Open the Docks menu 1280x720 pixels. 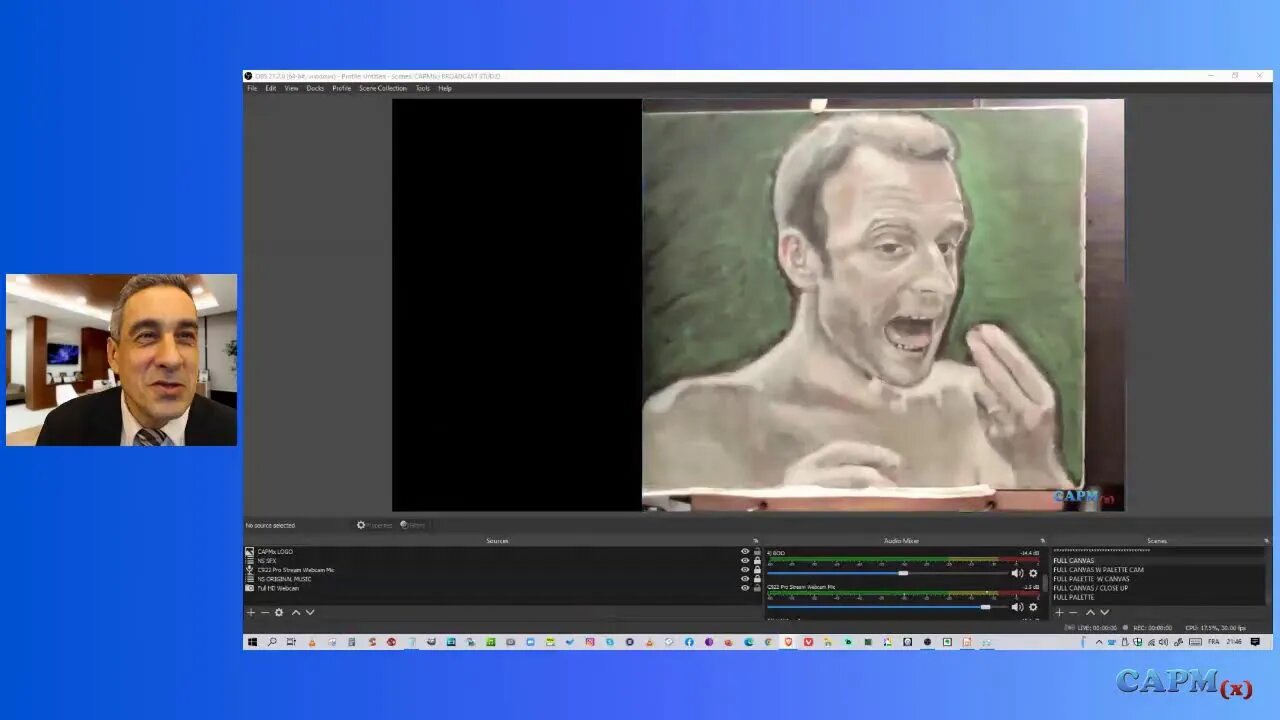pyautogui.click(x=315, y=88)
